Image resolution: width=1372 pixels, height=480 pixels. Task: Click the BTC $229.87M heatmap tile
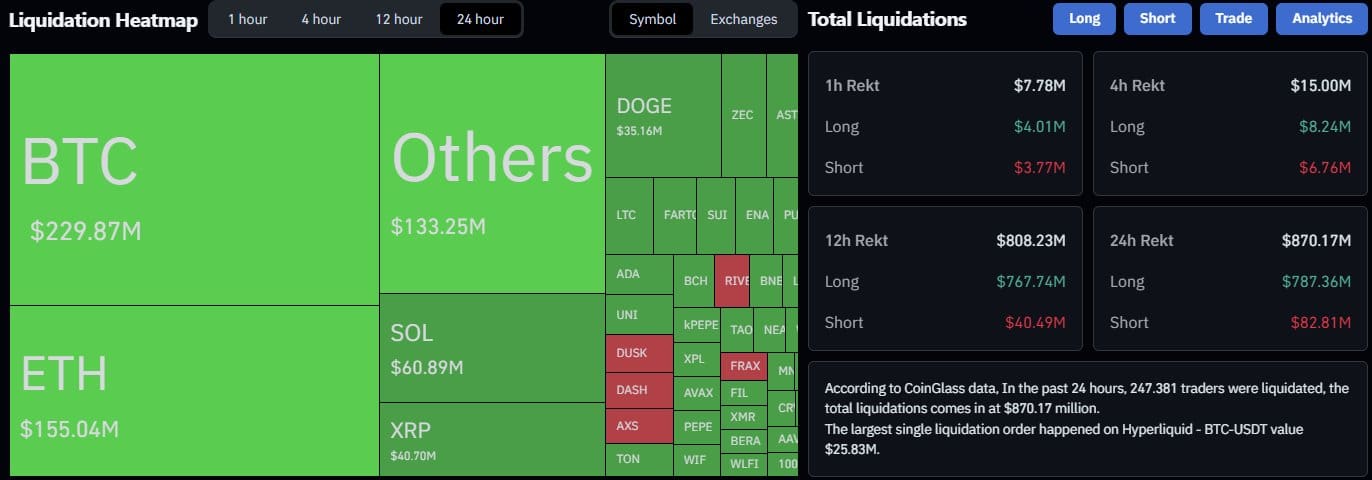coord(194,179)
